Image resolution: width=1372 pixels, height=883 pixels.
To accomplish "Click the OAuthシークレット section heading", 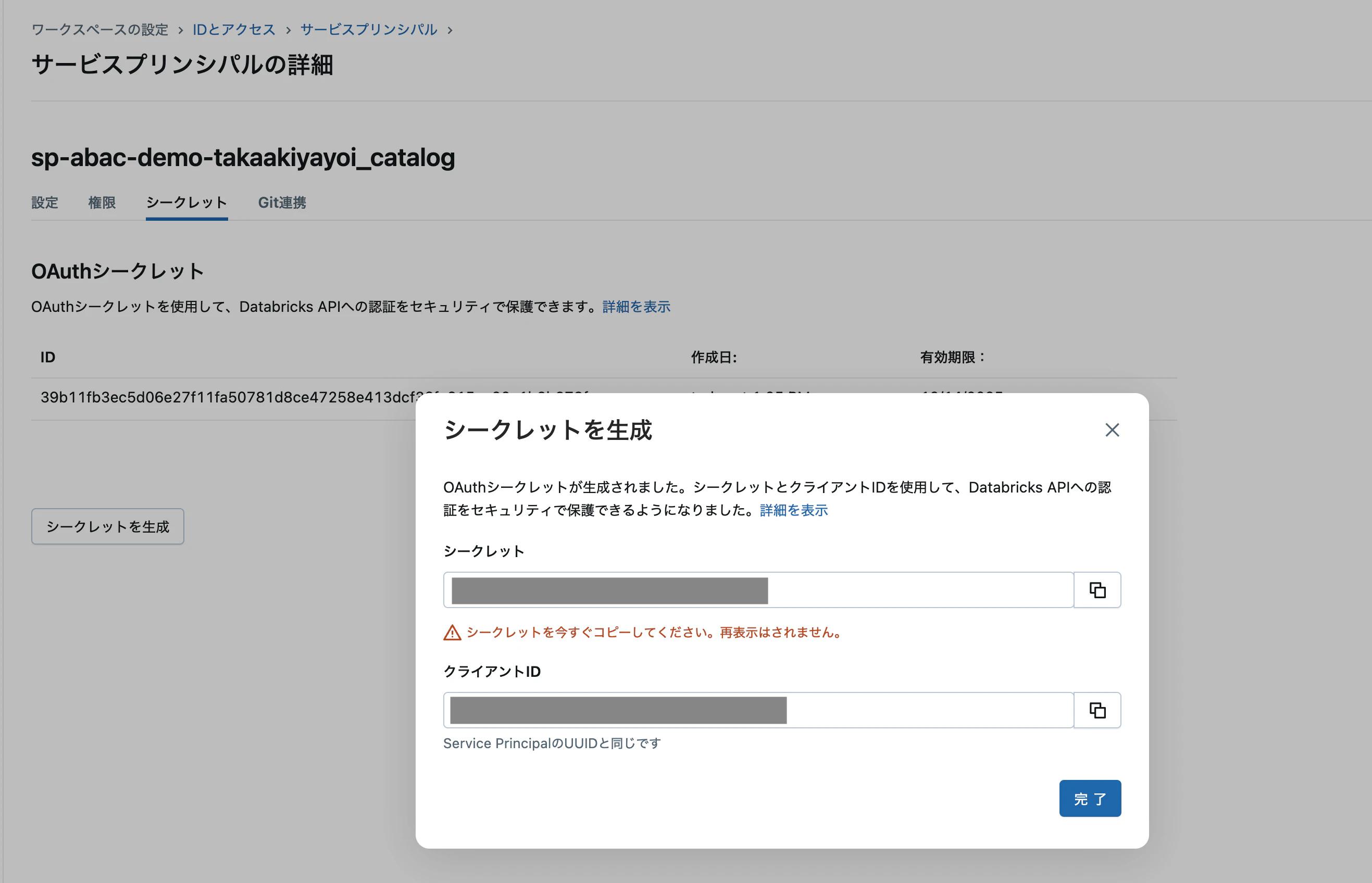I will tap(118, 271).
